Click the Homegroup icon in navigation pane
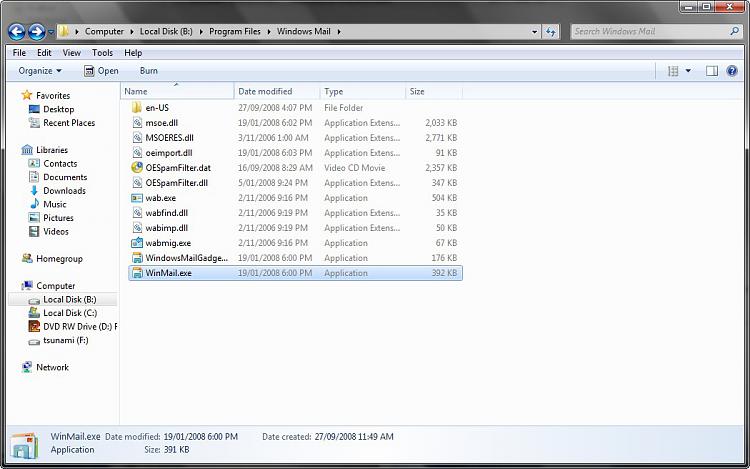This screenshot has height=469, width=750. coord(27,259)
